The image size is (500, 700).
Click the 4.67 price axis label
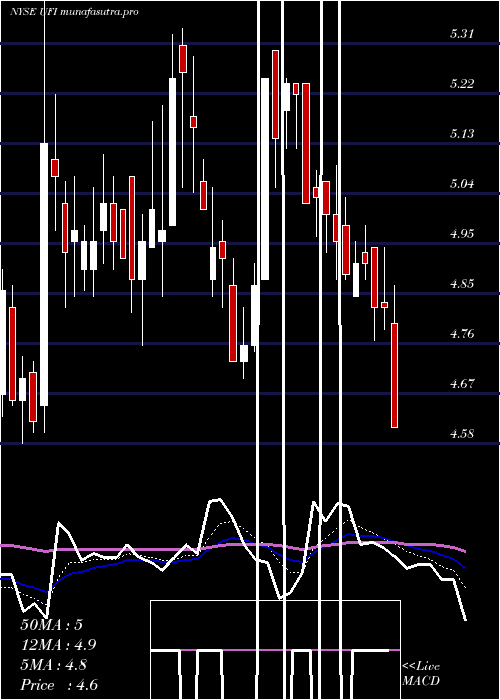462,384
